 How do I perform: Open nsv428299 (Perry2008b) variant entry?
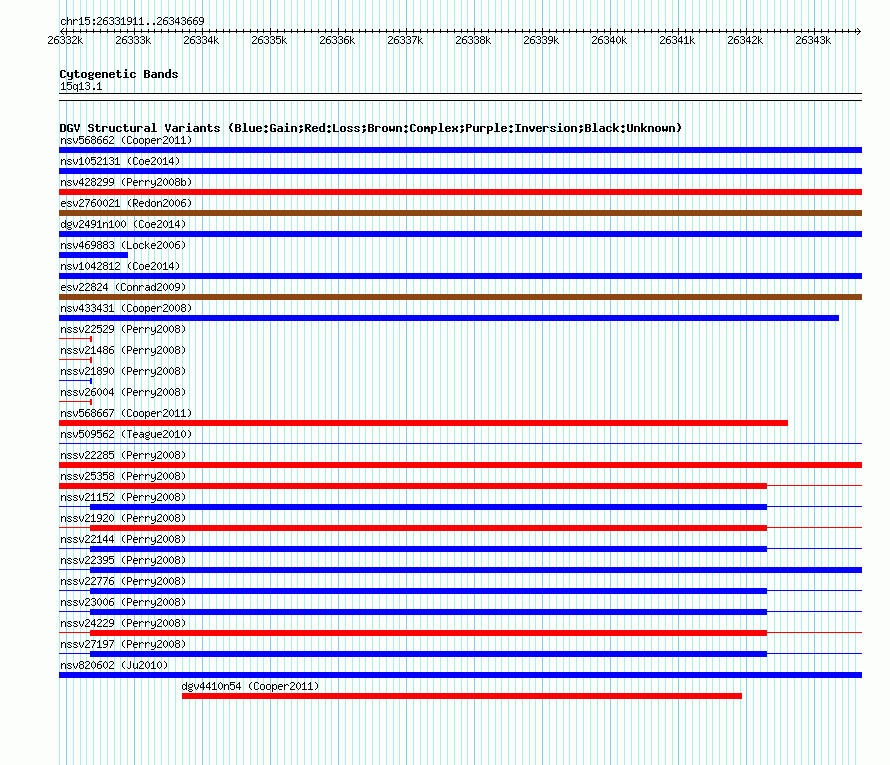pyautogui.click(x=126, y=182)
